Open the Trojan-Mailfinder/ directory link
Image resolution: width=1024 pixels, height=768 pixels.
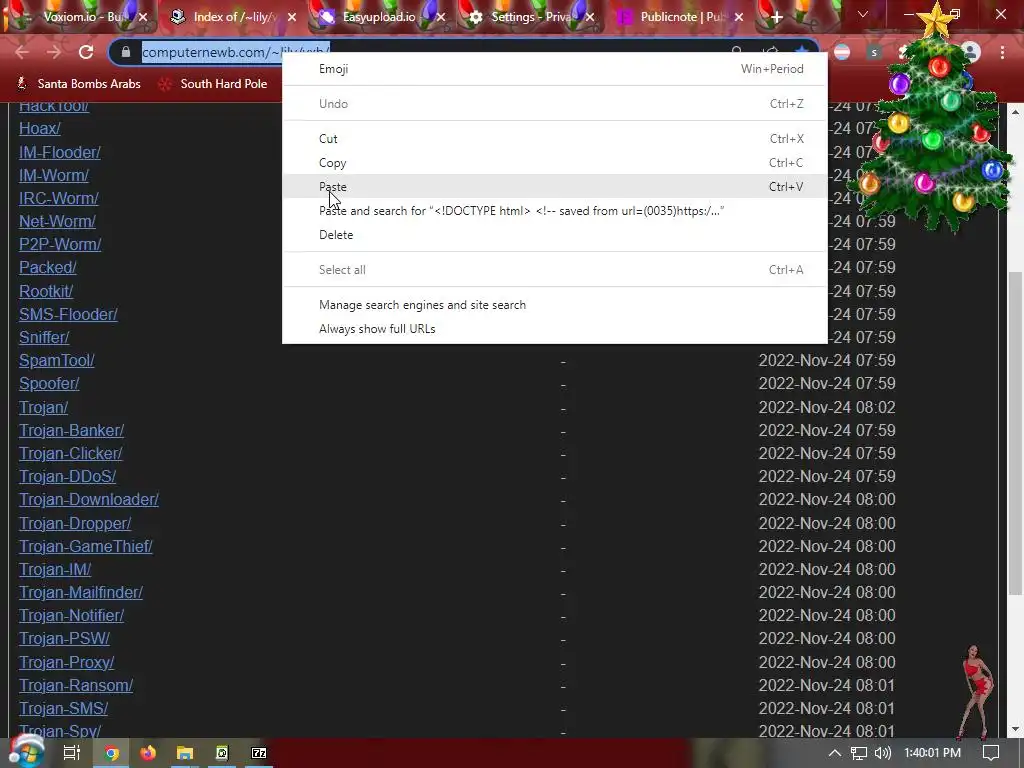click(81, 592)
